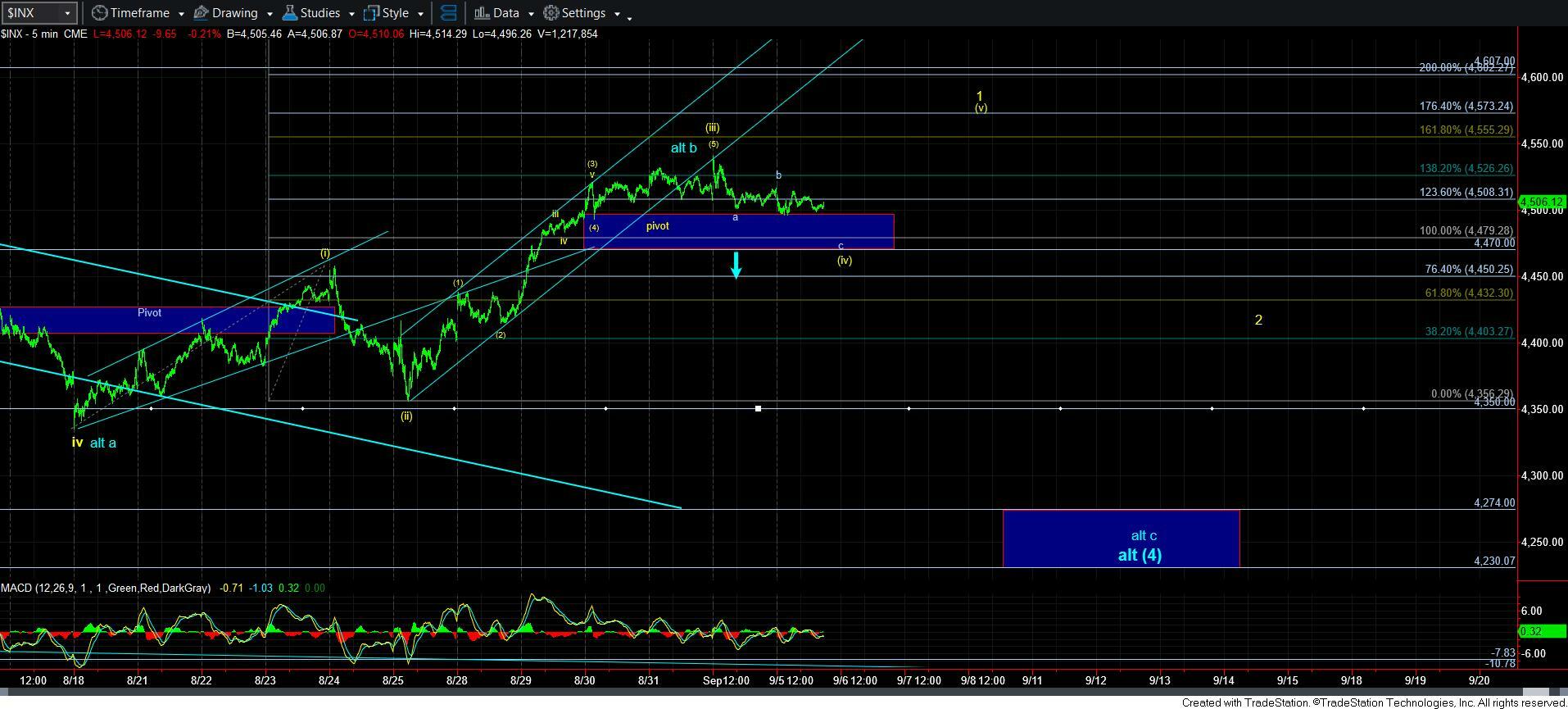The image size is (1568, 709).
Task: Click the blue stacked window-linking icon
Action: [x=448, y=13]
